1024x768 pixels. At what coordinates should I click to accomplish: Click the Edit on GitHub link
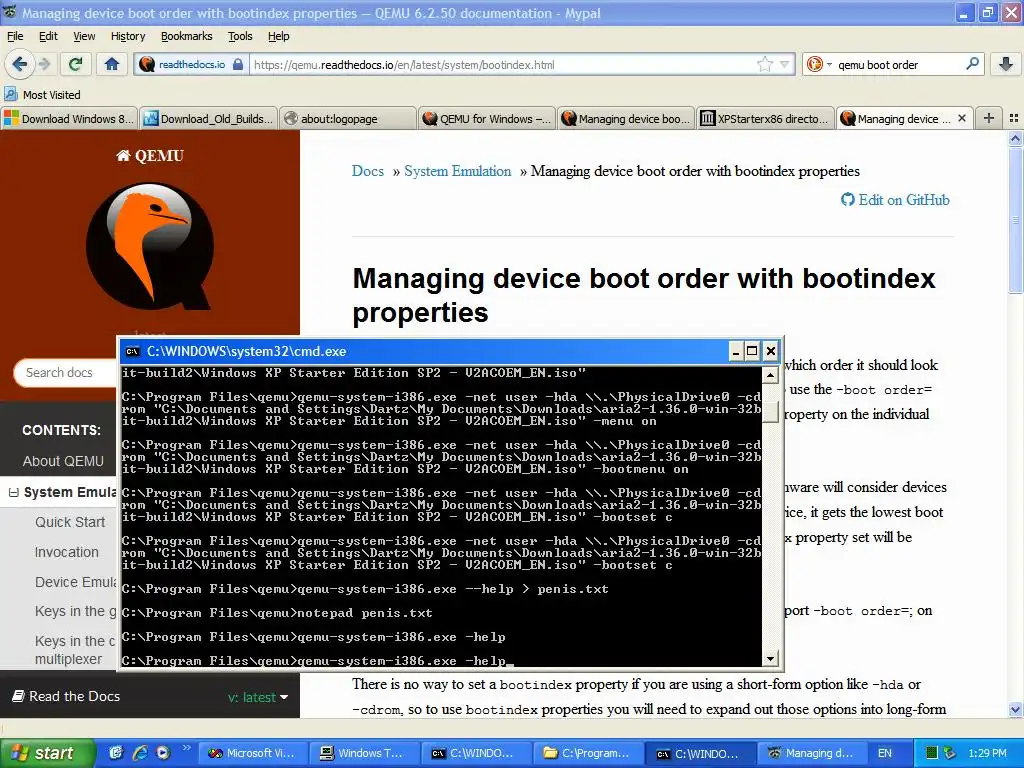[x=904, y=200]
